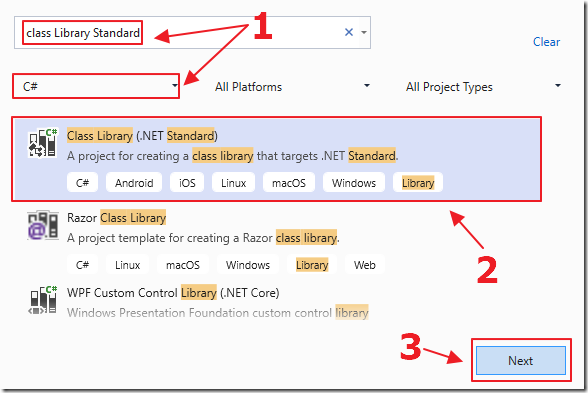
Task: Click description 'Windows Presentation Foundation custom control library'
Action: (218, 312)
